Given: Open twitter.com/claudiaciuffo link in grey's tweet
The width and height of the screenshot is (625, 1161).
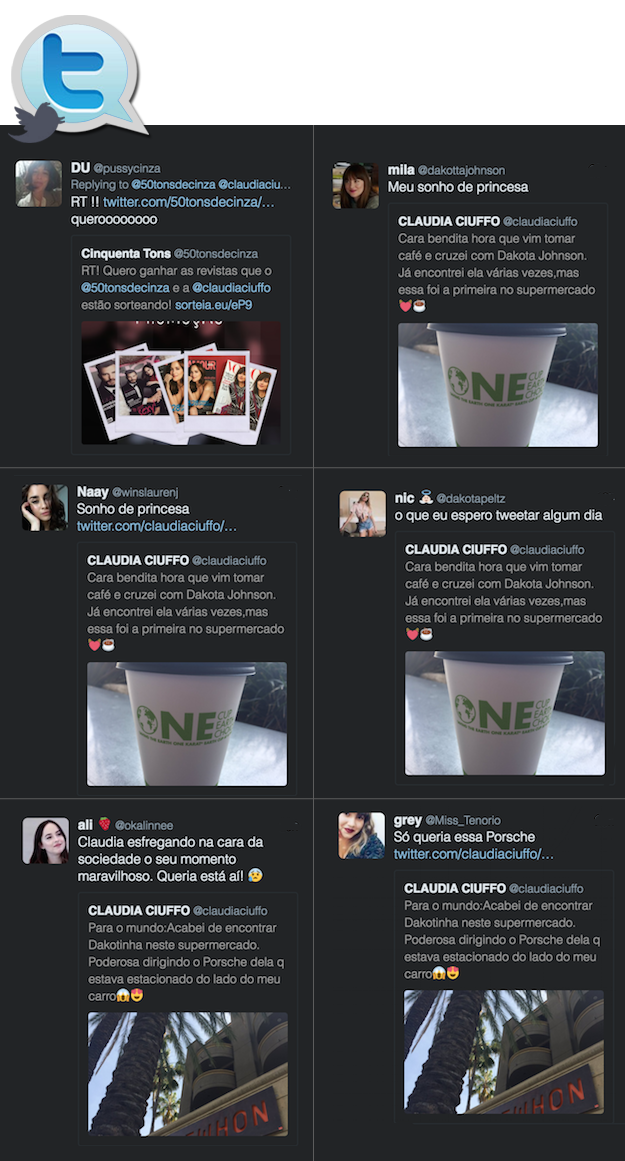Looking at the screenshot, I should pyautogui.click(x=474, y=854).
